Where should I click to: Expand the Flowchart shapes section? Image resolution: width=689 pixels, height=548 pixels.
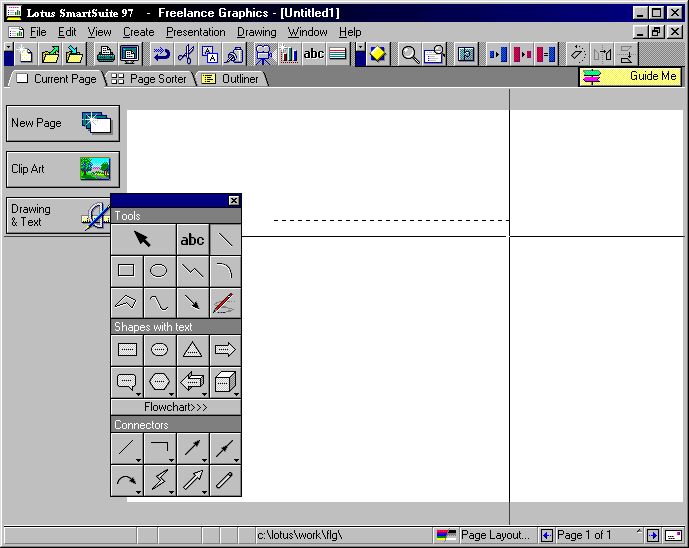176,407
